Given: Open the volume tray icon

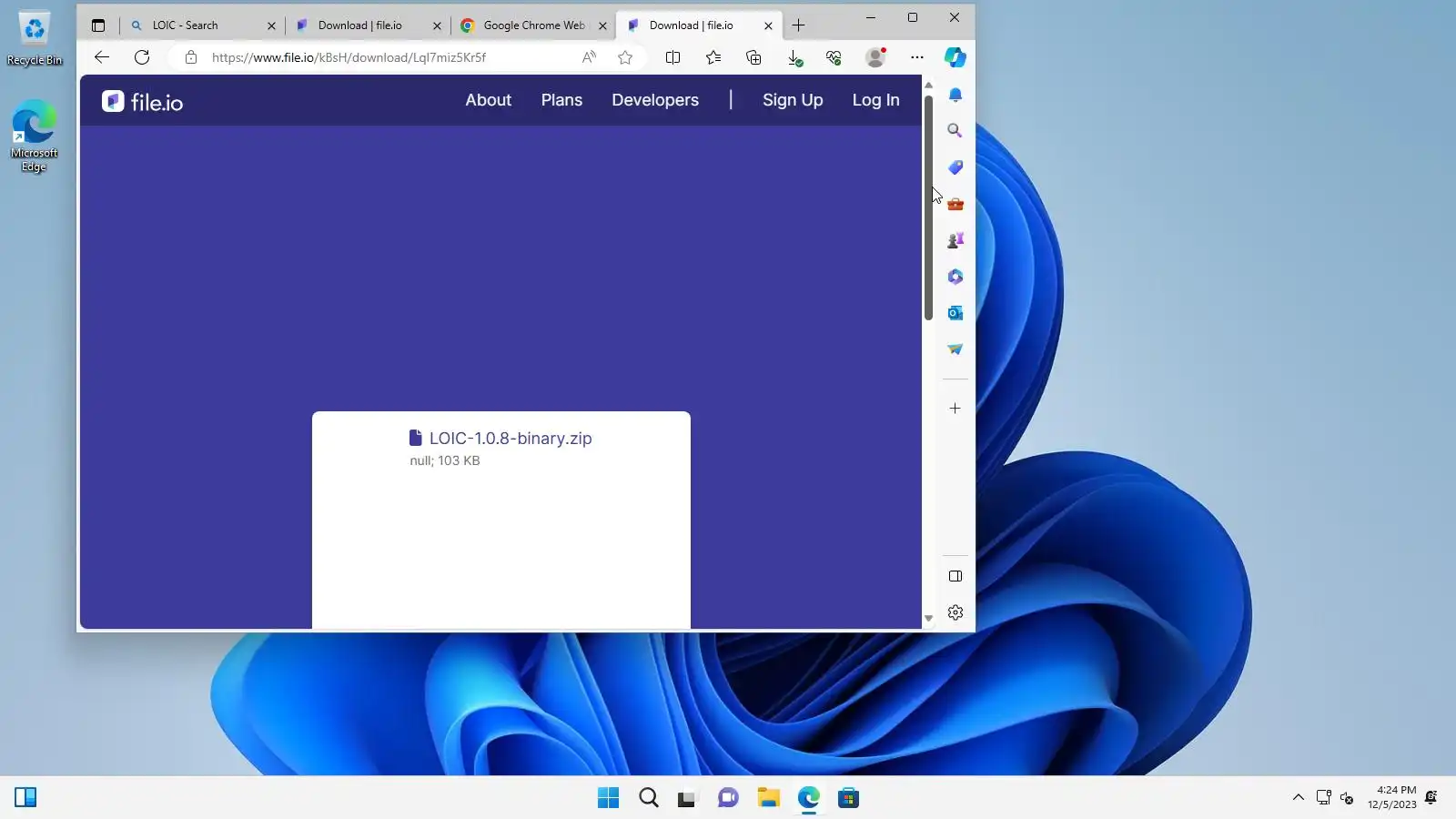Looking at the screenshot, I should click(x=1348, y=798).
